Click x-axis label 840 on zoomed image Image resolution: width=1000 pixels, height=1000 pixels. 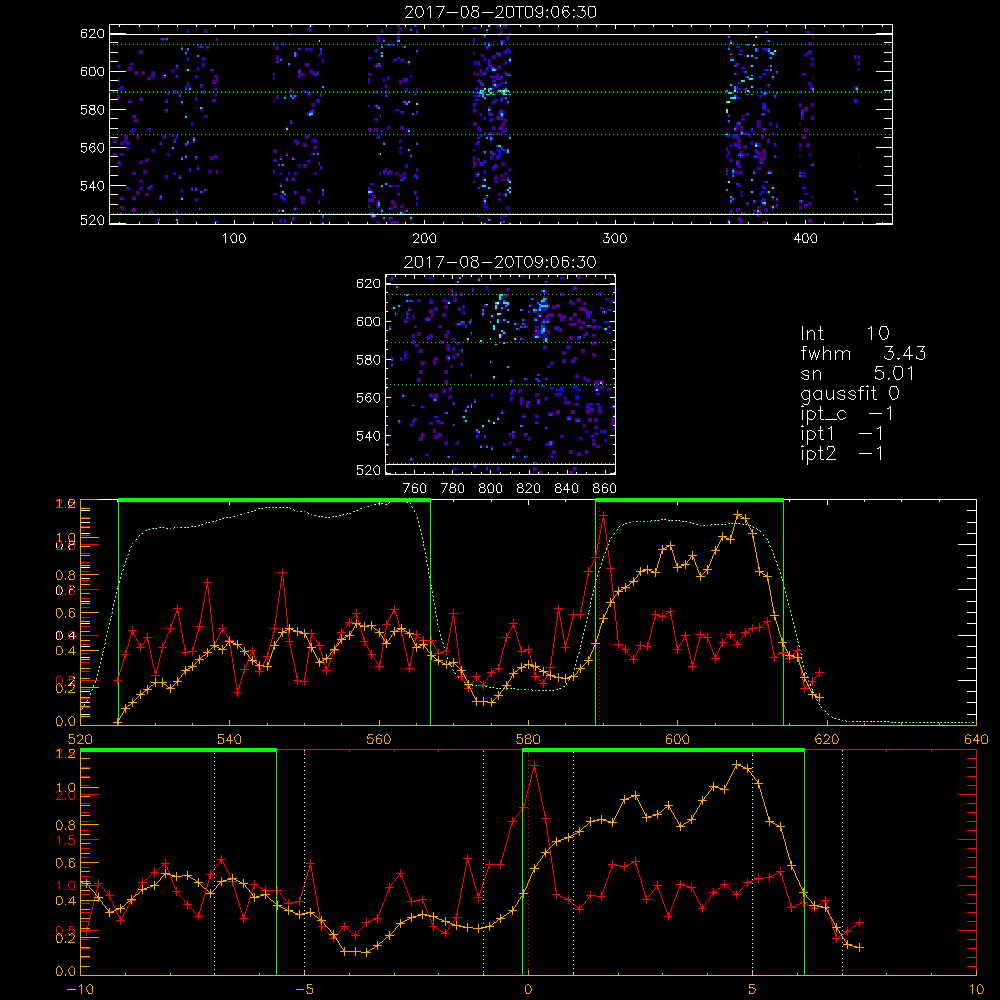[566, 489]
